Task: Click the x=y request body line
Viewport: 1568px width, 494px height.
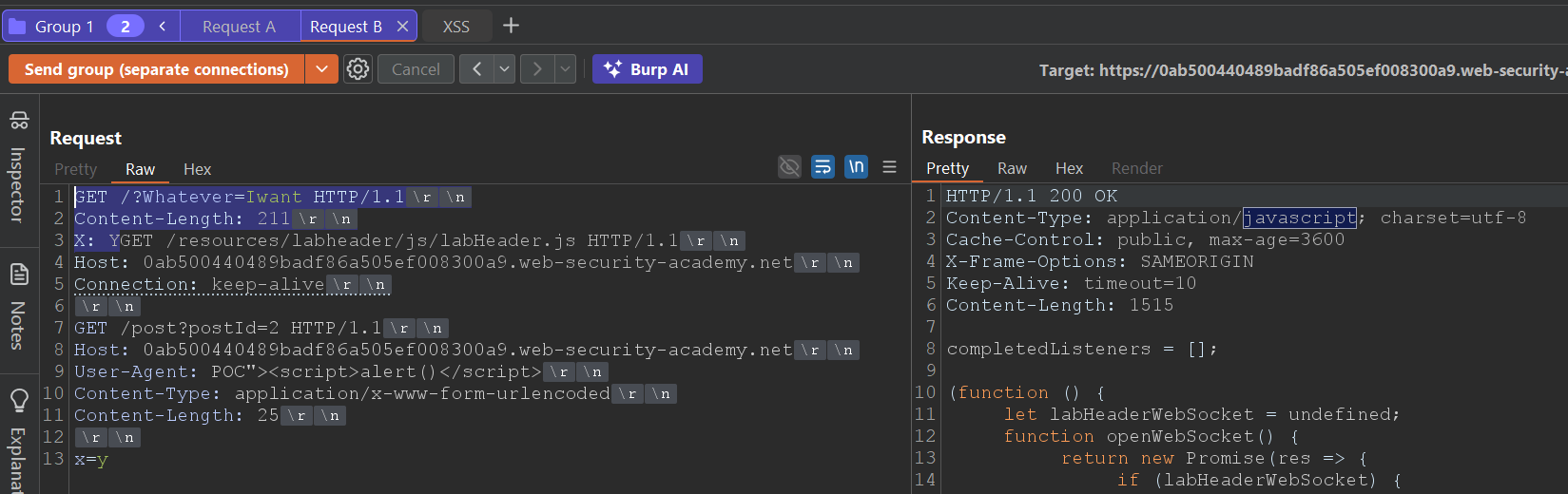Action: click(x=91, y=459)
